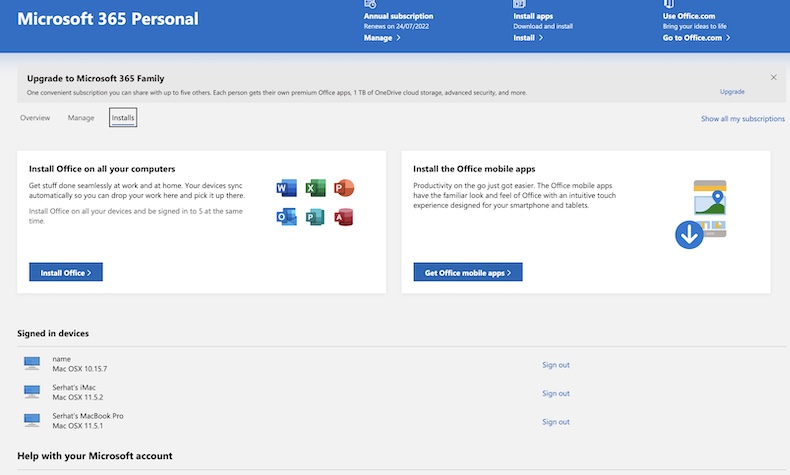This screenshot has width=790, height=475.
Task: Close the Upgrade to Microsoft 365 Family banner
Action: pos(773,78)
